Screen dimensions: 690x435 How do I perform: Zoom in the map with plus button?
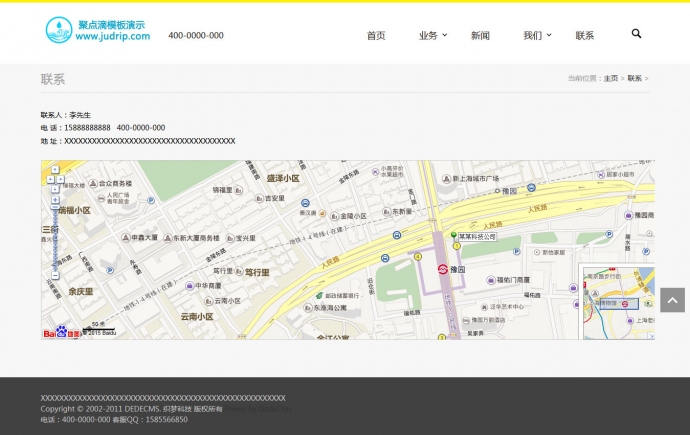55,200
